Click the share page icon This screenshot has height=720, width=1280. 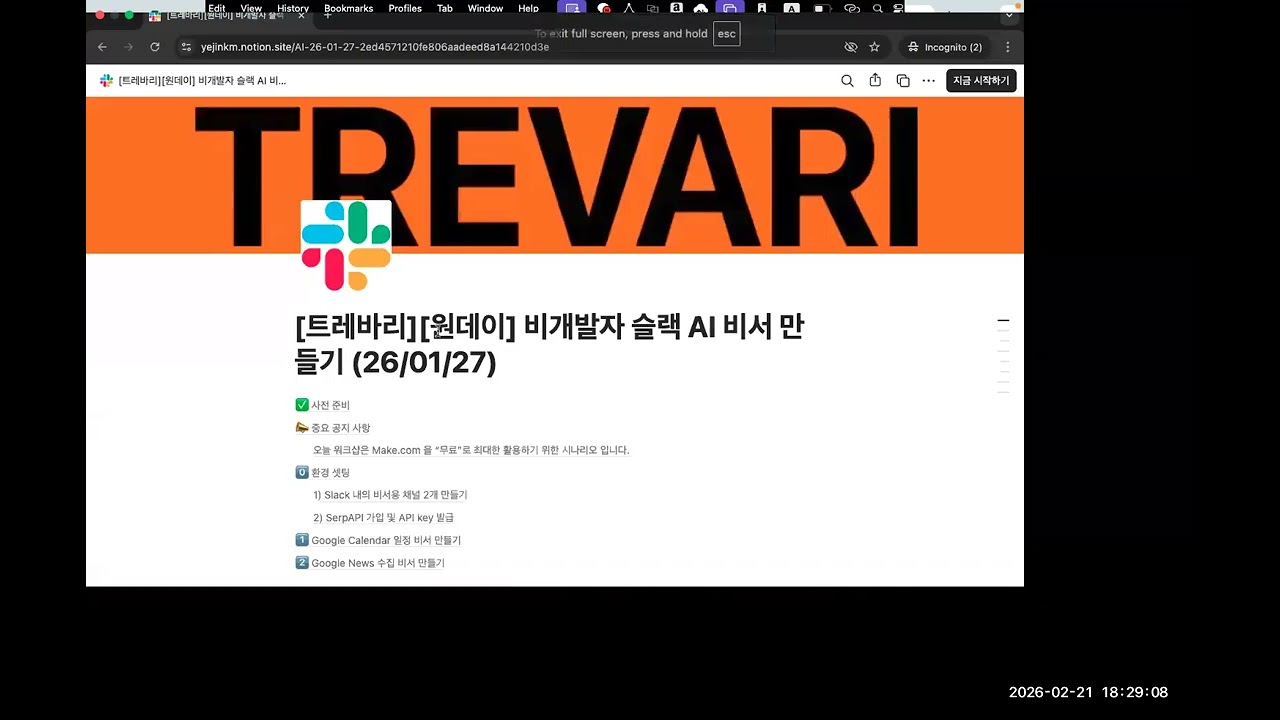(875, 81)
